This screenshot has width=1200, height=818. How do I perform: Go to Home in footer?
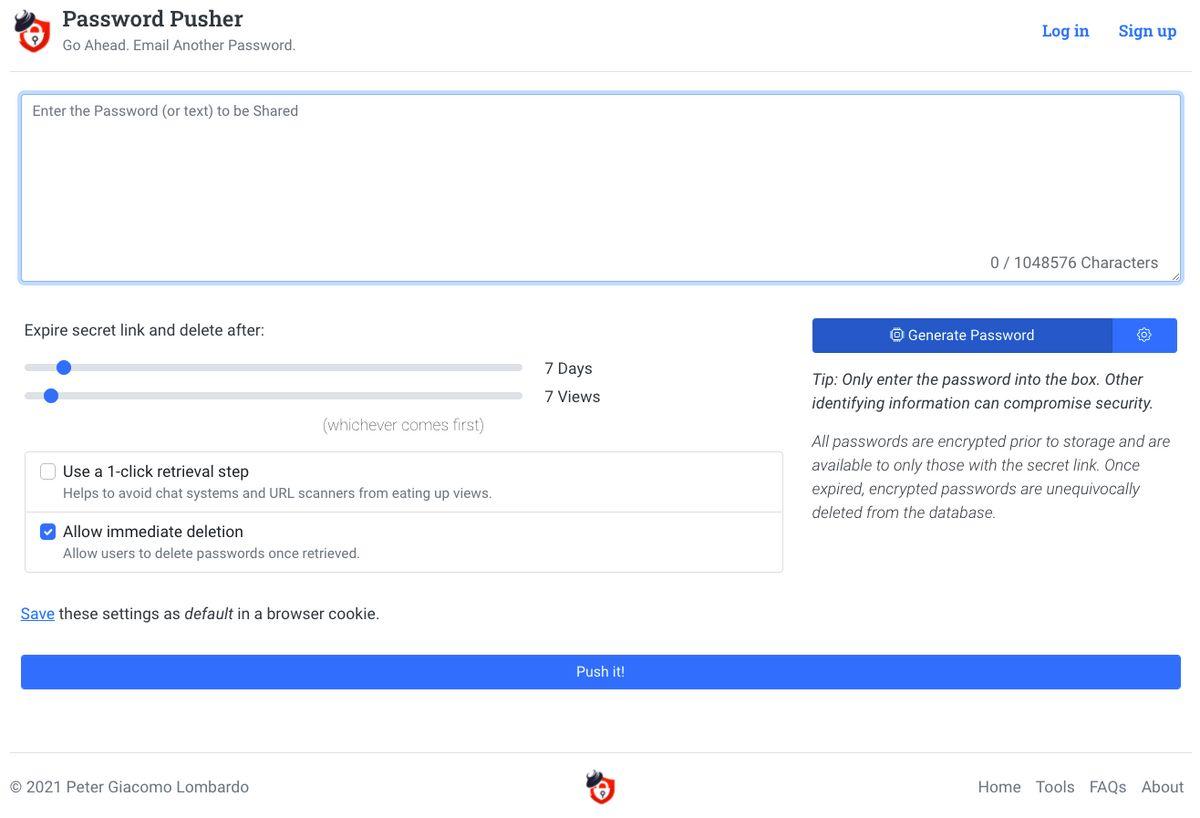click(999, 787)
